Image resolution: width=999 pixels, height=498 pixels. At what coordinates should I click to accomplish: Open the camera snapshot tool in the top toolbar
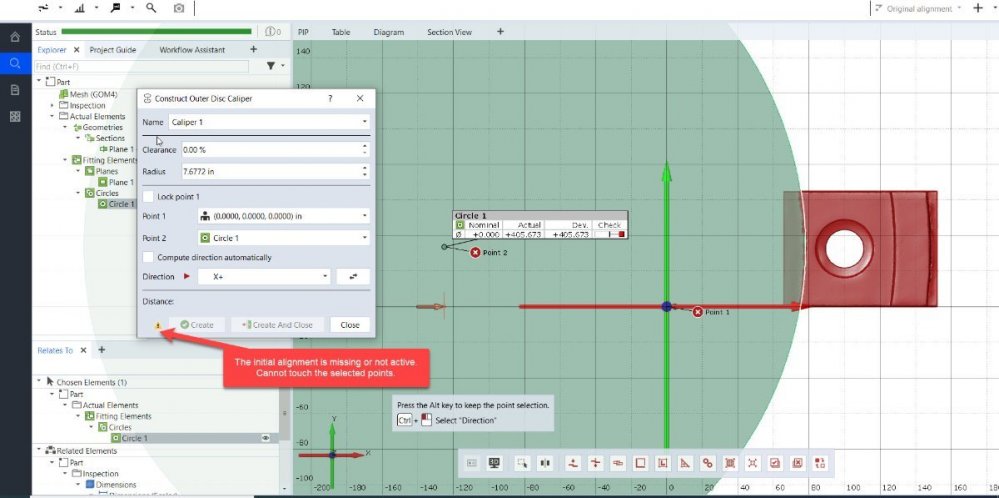(x=179, y=8)
